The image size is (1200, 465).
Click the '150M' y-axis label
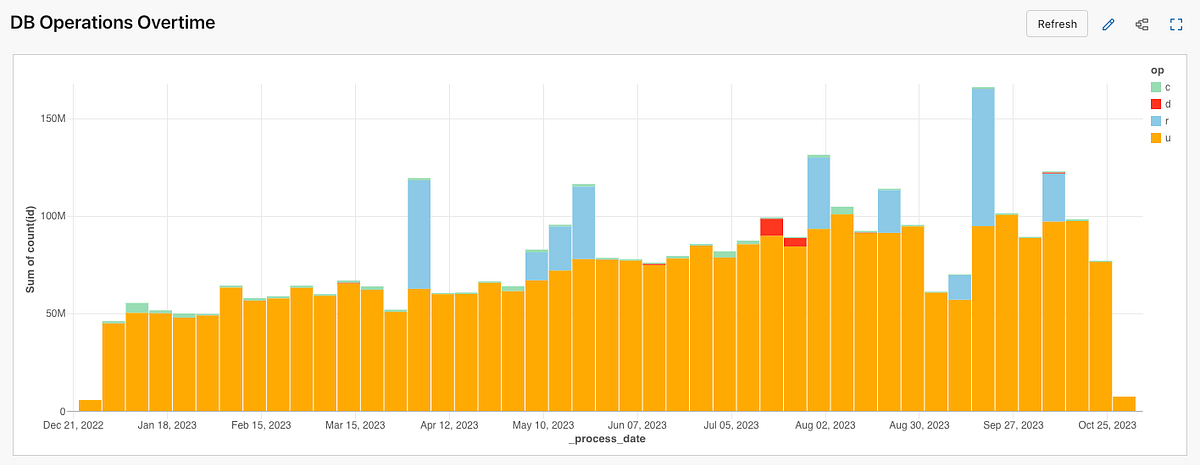coord(52,119)
